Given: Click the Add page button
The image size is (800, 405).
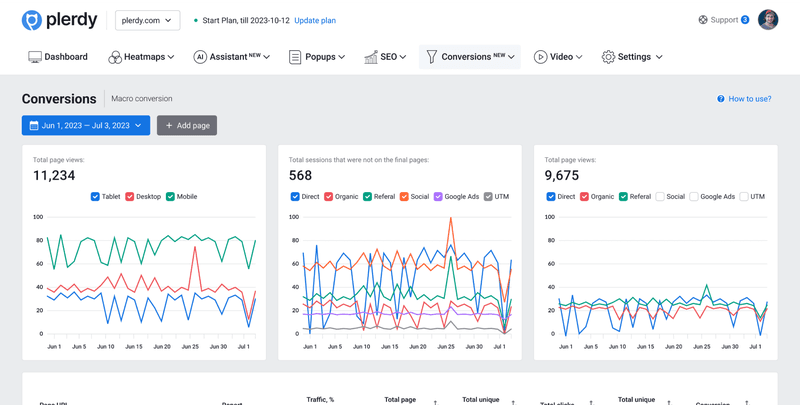Looking at the screenshot, I should click(x=187, y=125).
